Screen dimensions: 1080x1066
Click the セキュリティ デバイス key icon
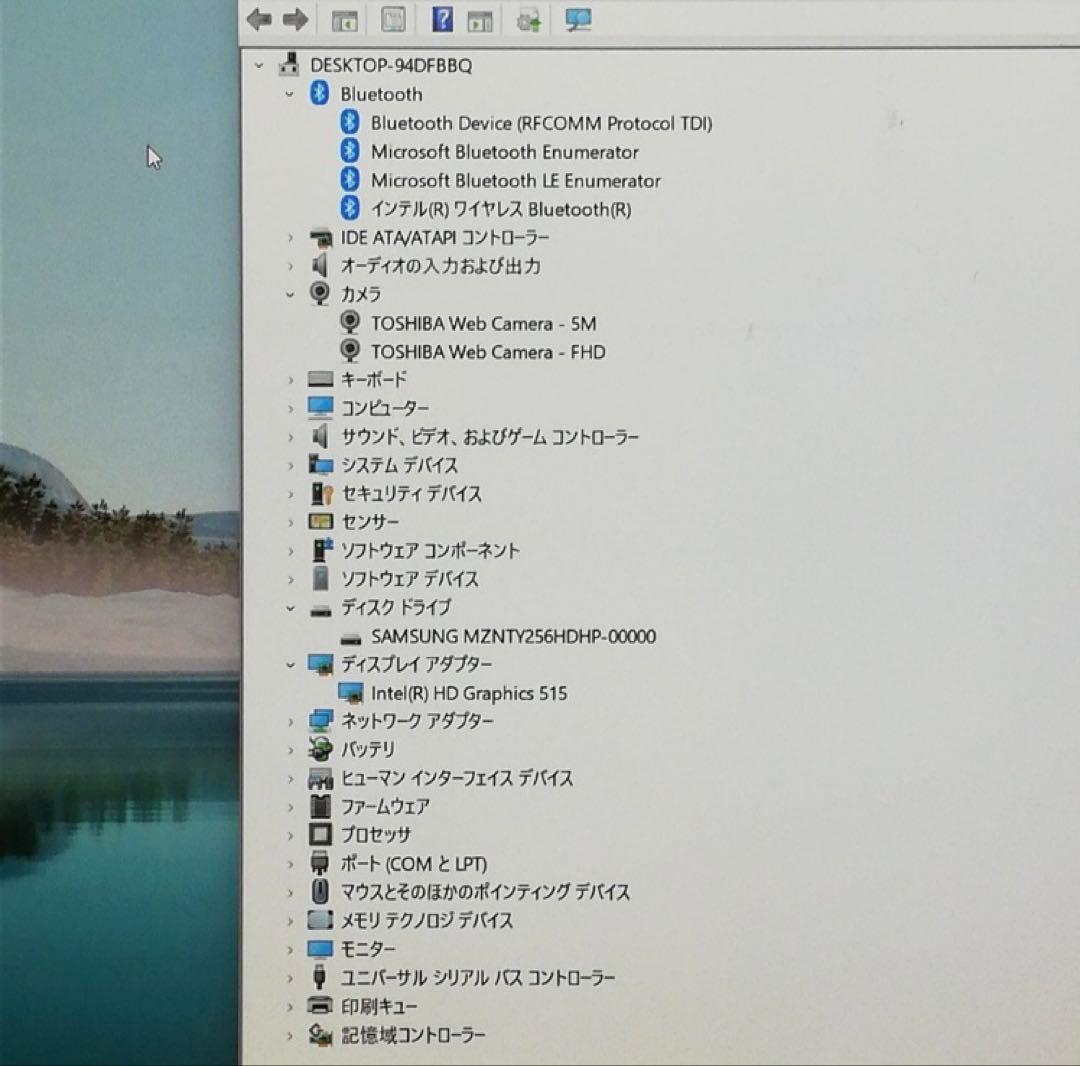pyautogui.click(x=321, y=494)
